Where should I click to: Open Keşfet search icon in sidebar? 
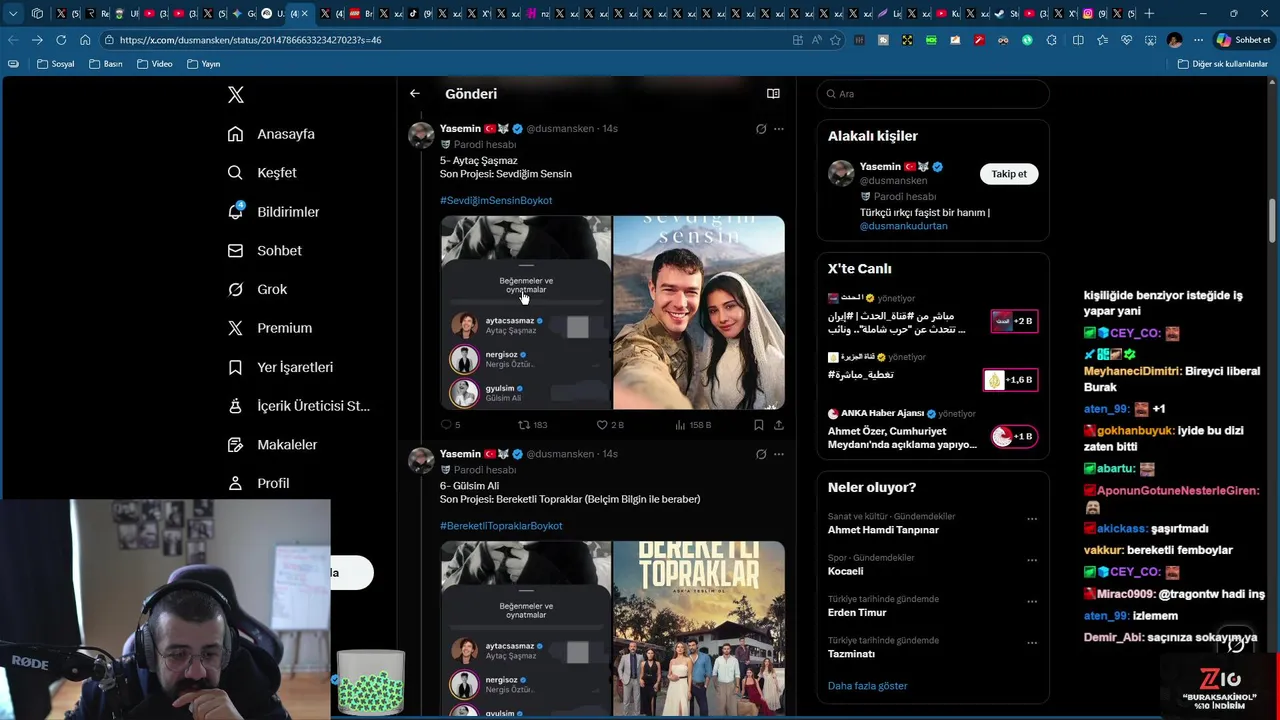pyautogui.click(x=235, y=173)
